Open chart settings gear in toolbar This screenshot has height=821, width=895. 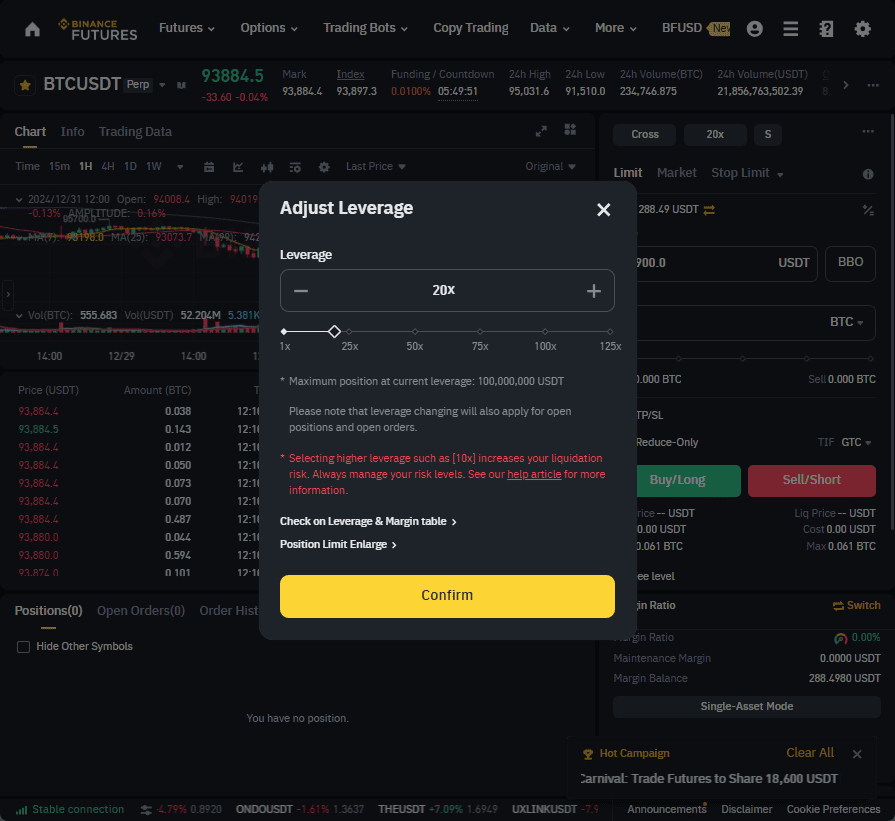point(324,167)
